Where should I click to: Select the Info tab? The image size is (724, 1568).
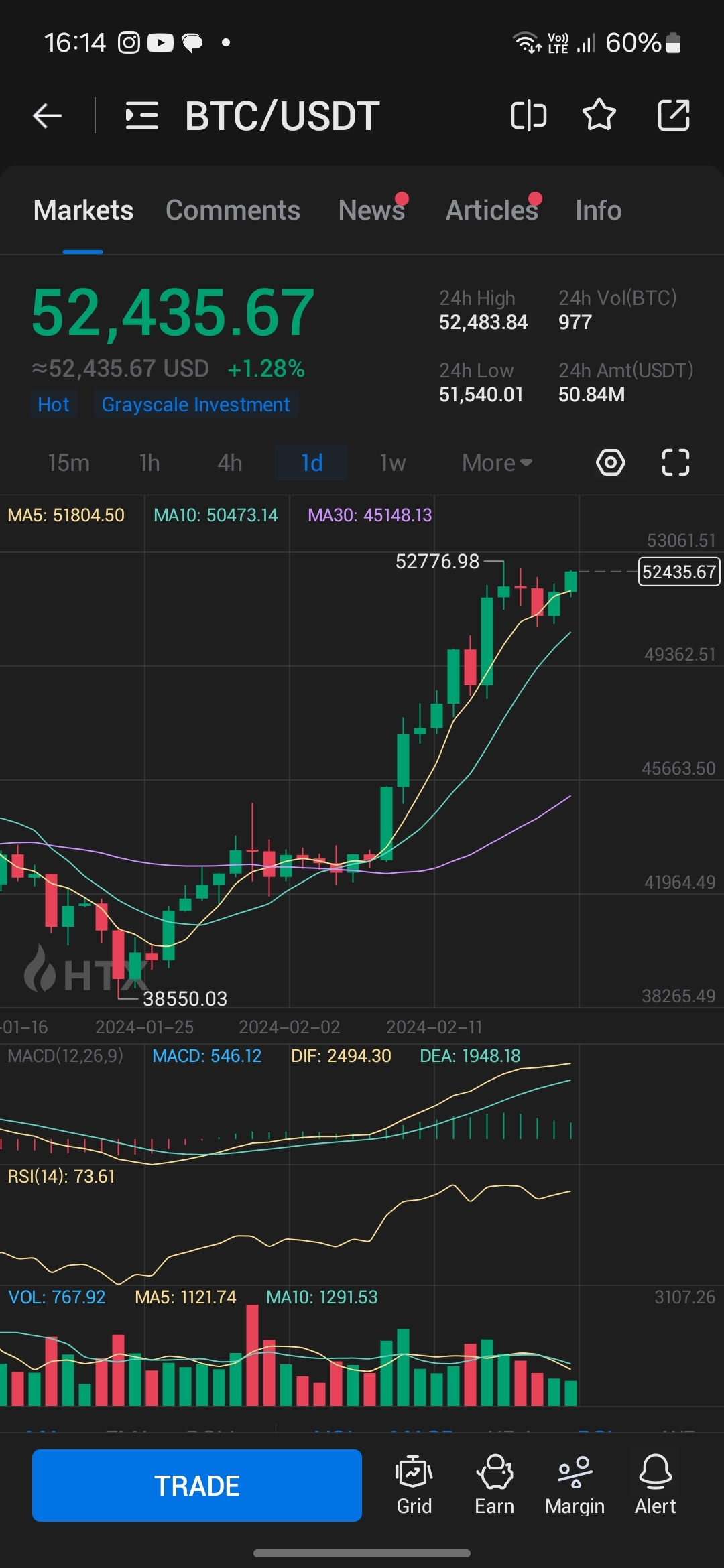tap(598, 210)
